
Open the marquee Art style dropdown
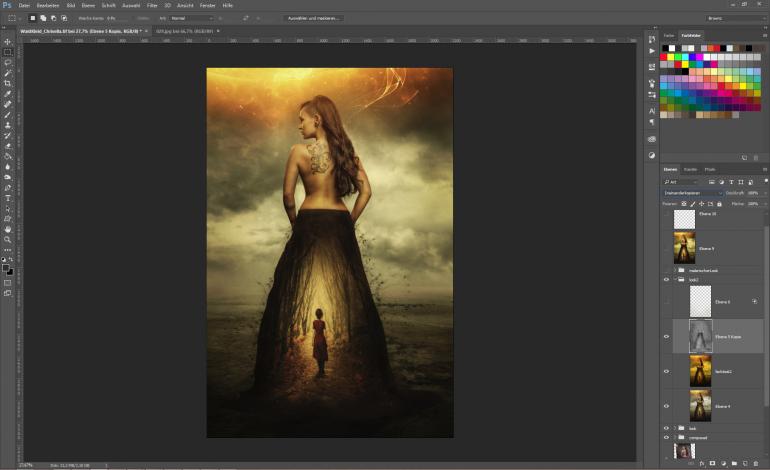[x=191, y=18]
